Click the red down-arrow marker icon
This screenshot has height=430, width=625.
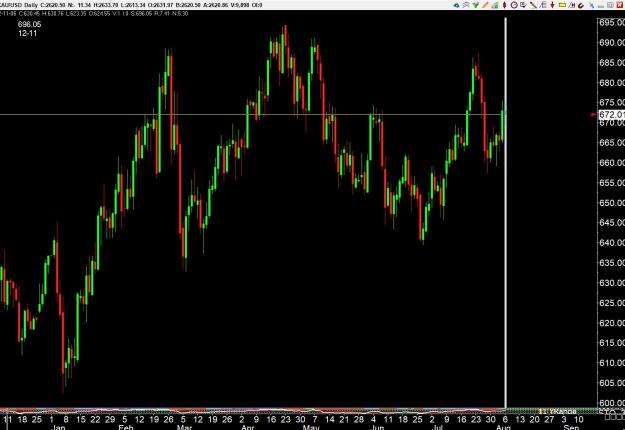pos(552,5)
